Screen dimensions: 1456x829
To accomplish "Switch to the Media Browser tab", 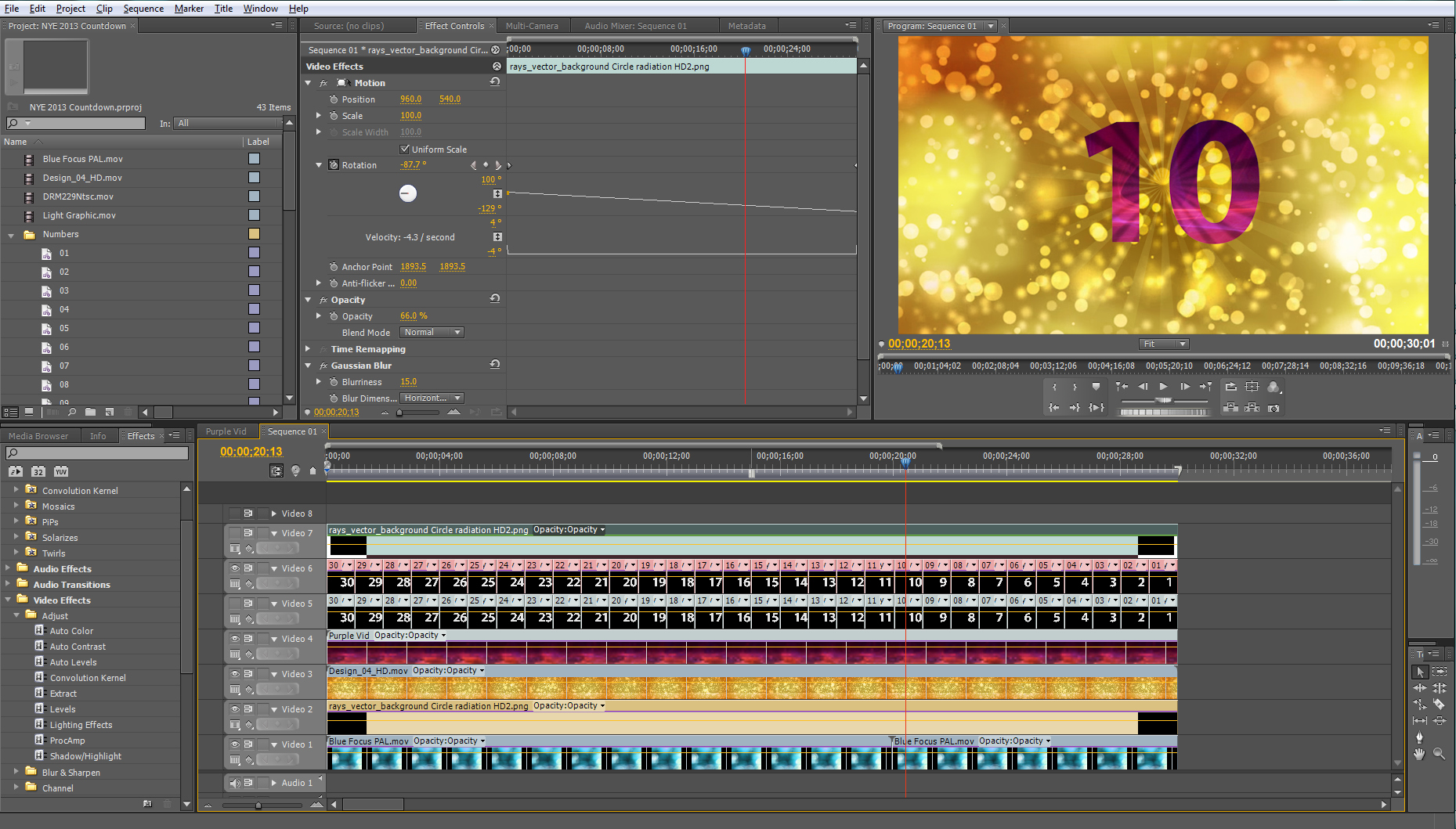I will [x=38, y=436].
